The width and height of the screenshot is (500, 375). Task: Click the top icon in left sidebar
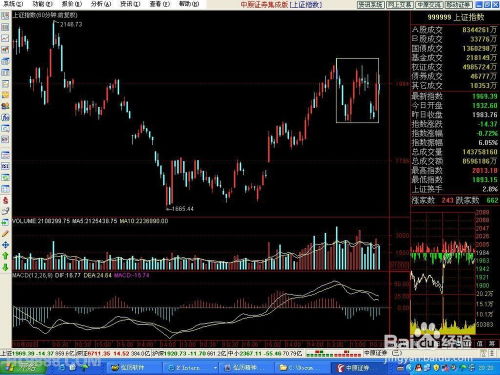tap(5, 16)
